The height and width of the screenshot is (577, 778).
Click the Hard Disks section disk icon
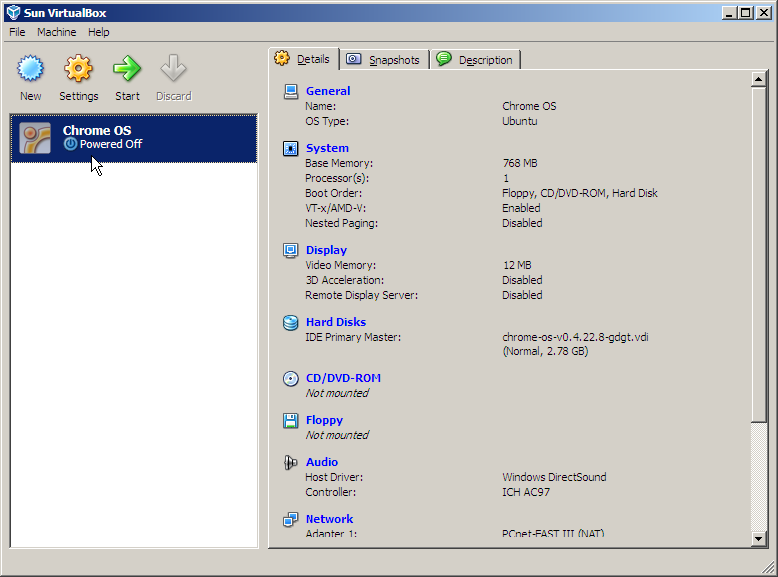point(290,322)
